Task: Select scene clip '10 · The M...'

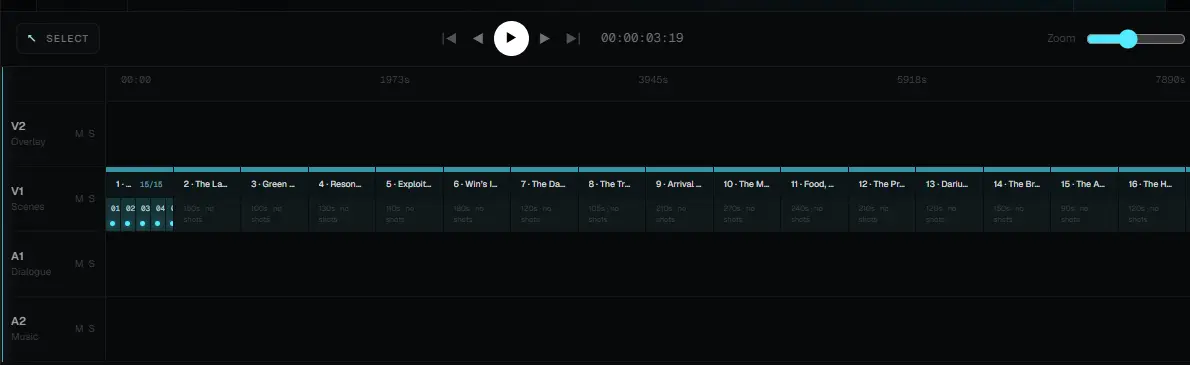Action: [748, 199]
